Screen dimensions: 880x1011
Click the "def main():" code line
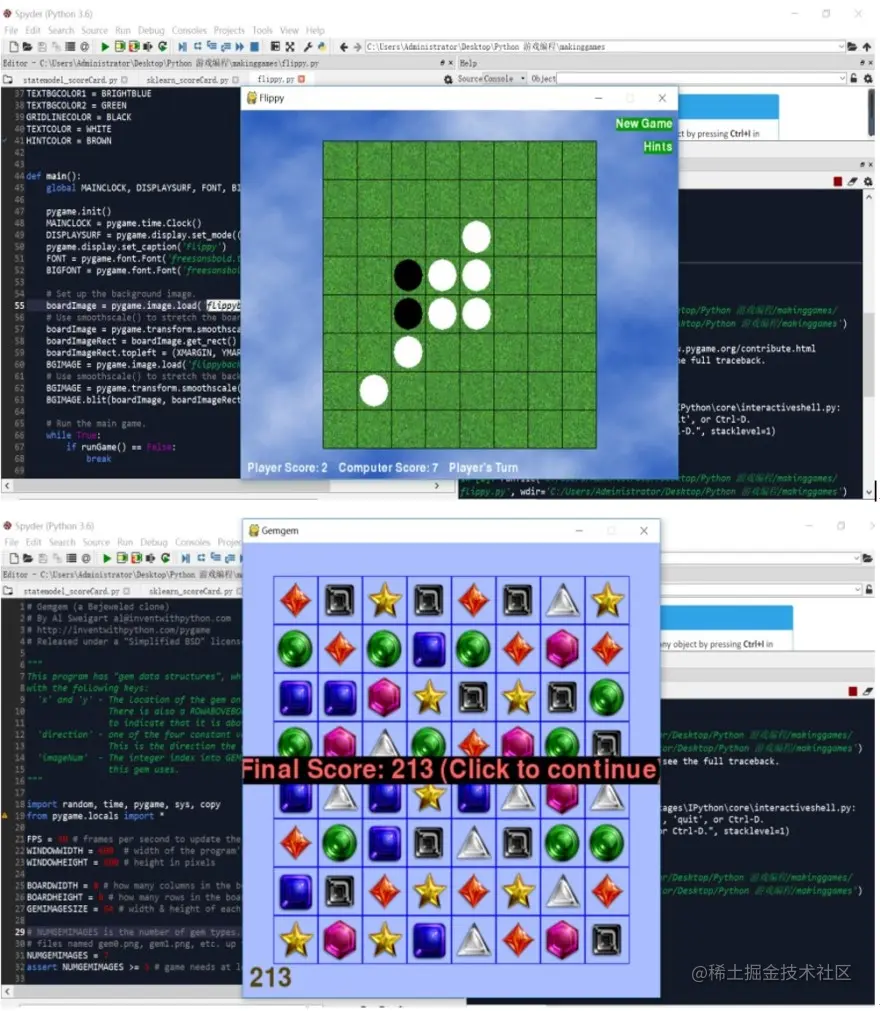tap(54, 176)
